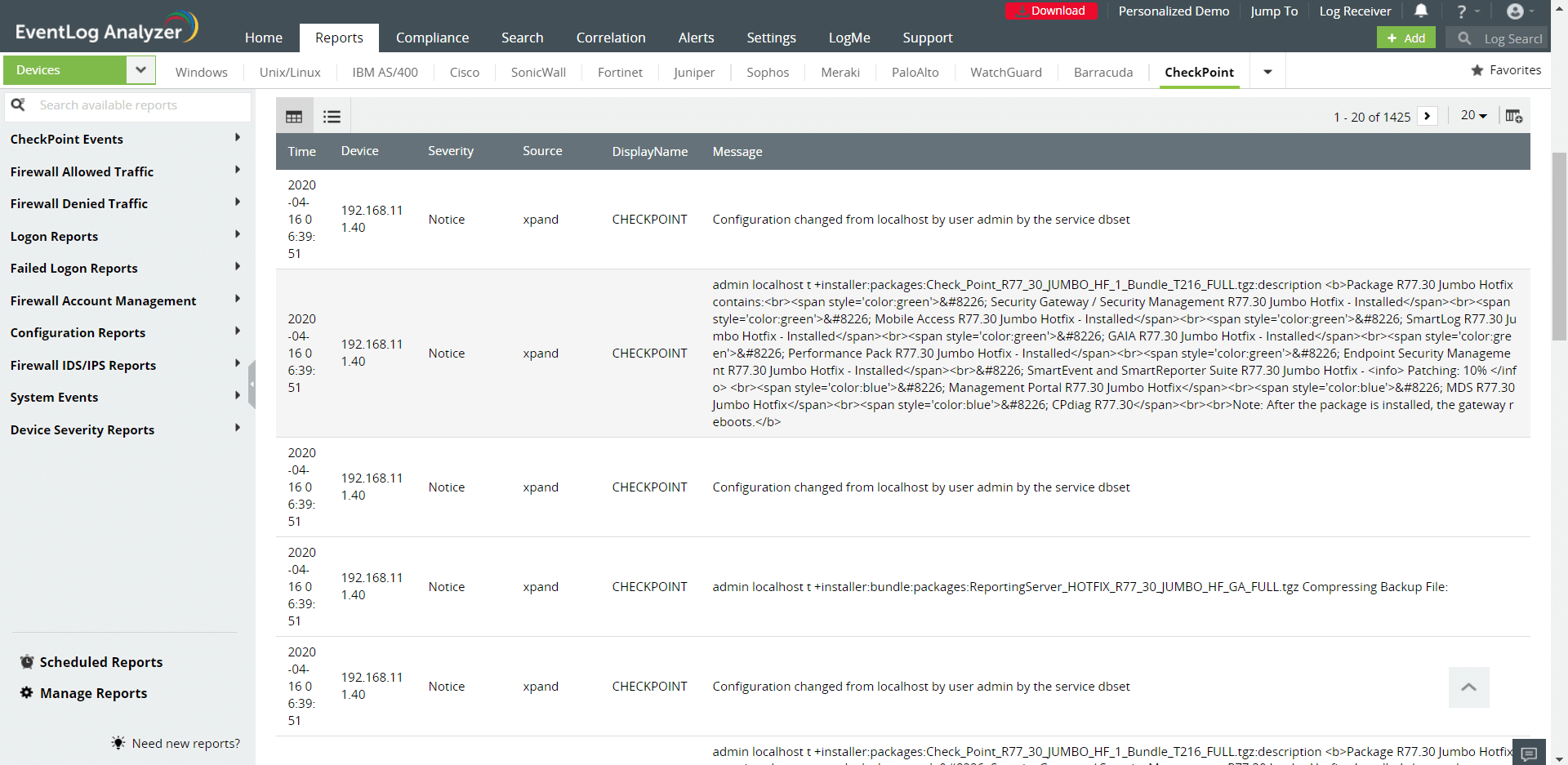The image size is (1568, 765).
Task: Expand Firewall Denied Traffic submenu
Action: point(238,202)
